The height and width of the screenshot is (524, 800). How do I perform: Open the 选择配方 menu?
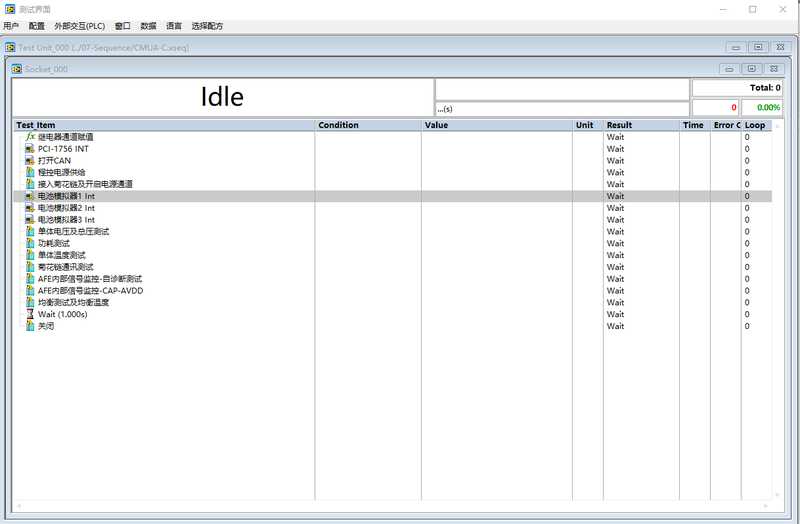click(207, 26)
